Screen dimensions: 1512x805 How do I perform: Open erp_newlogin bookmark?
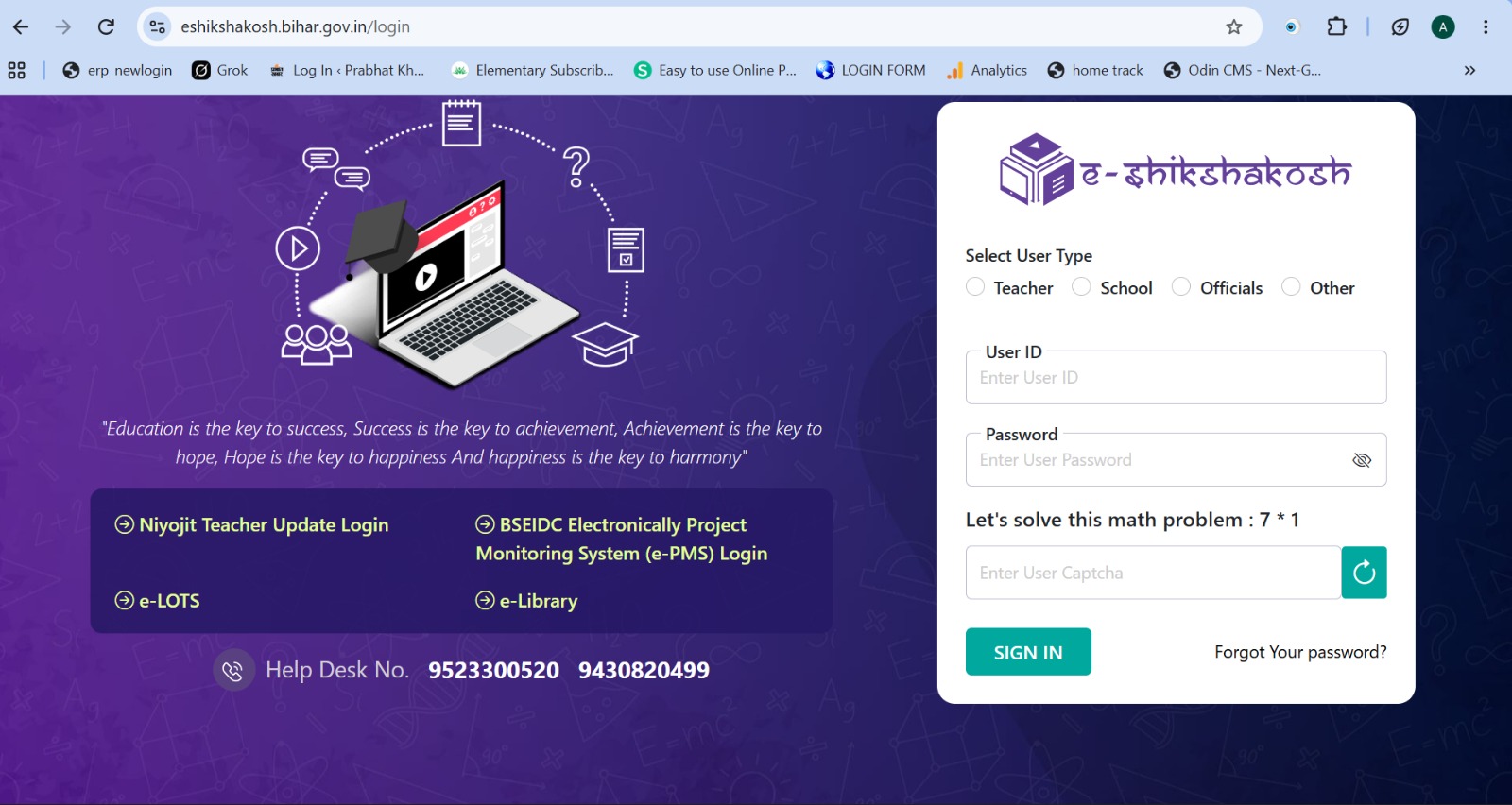(x=117, y=70)
